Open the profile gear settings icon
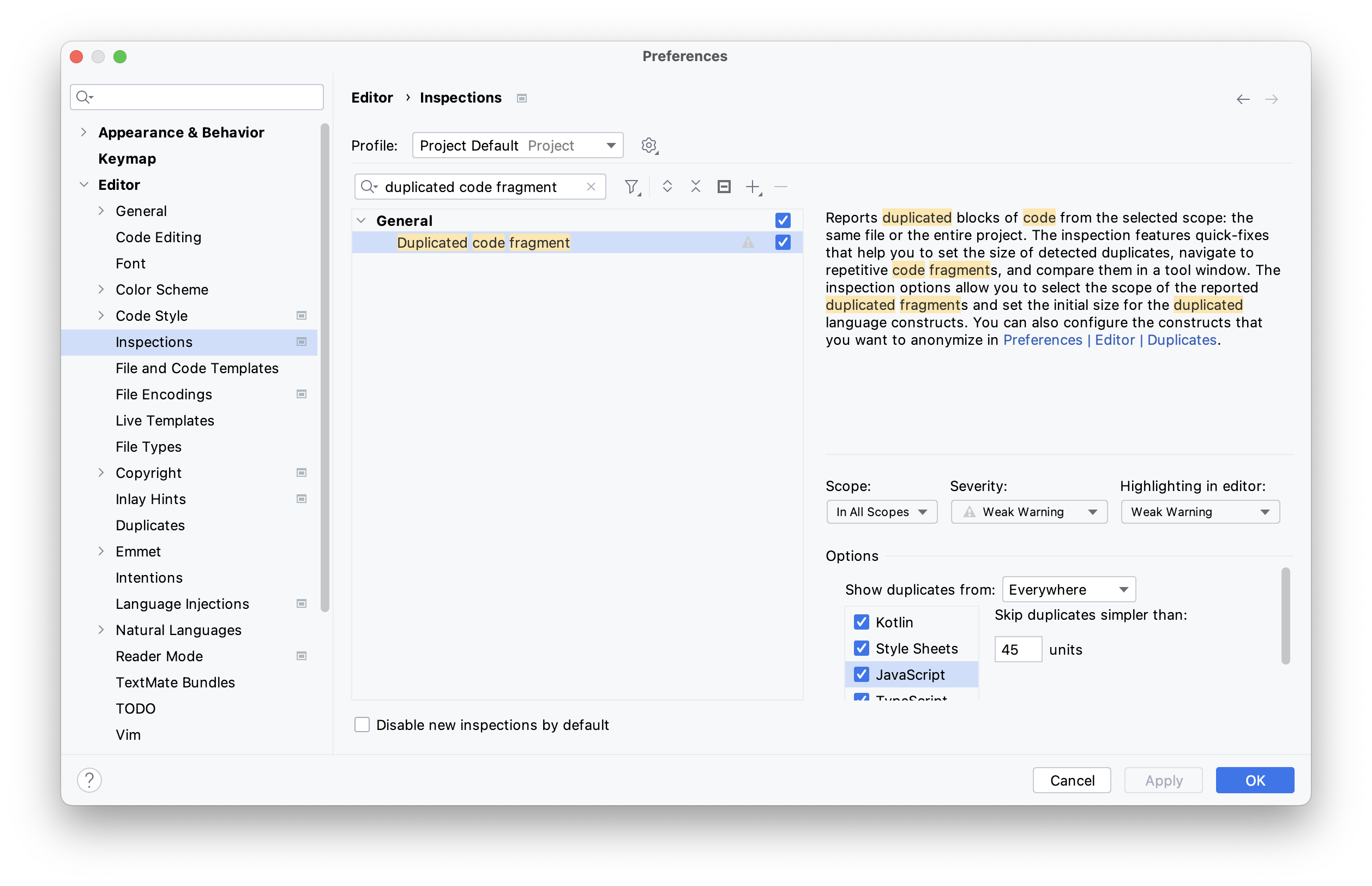Screen dimensions: 1372x886 coord(649,146)
